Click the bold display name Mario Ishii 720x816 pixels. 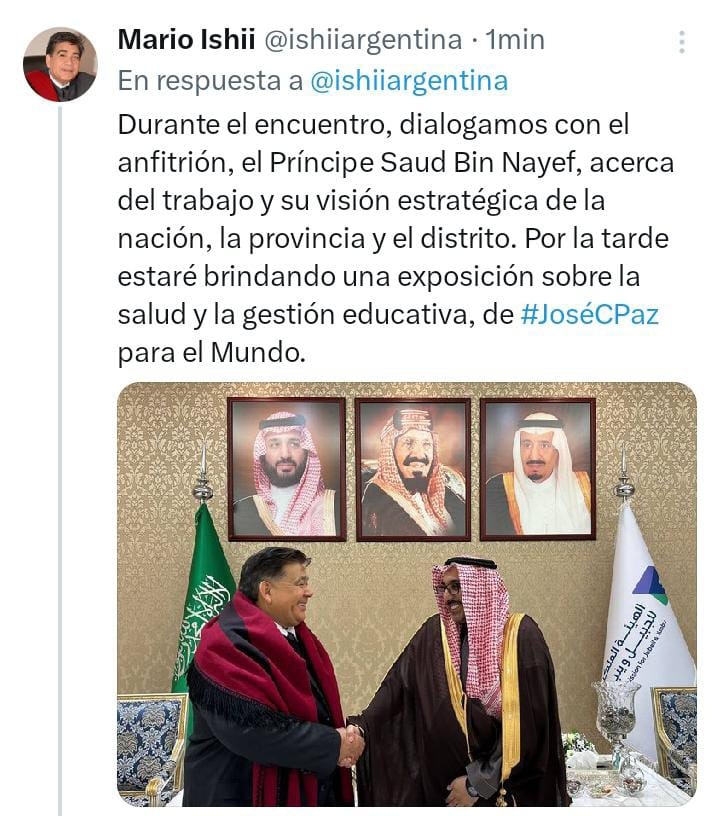click(x=186, y=40)
